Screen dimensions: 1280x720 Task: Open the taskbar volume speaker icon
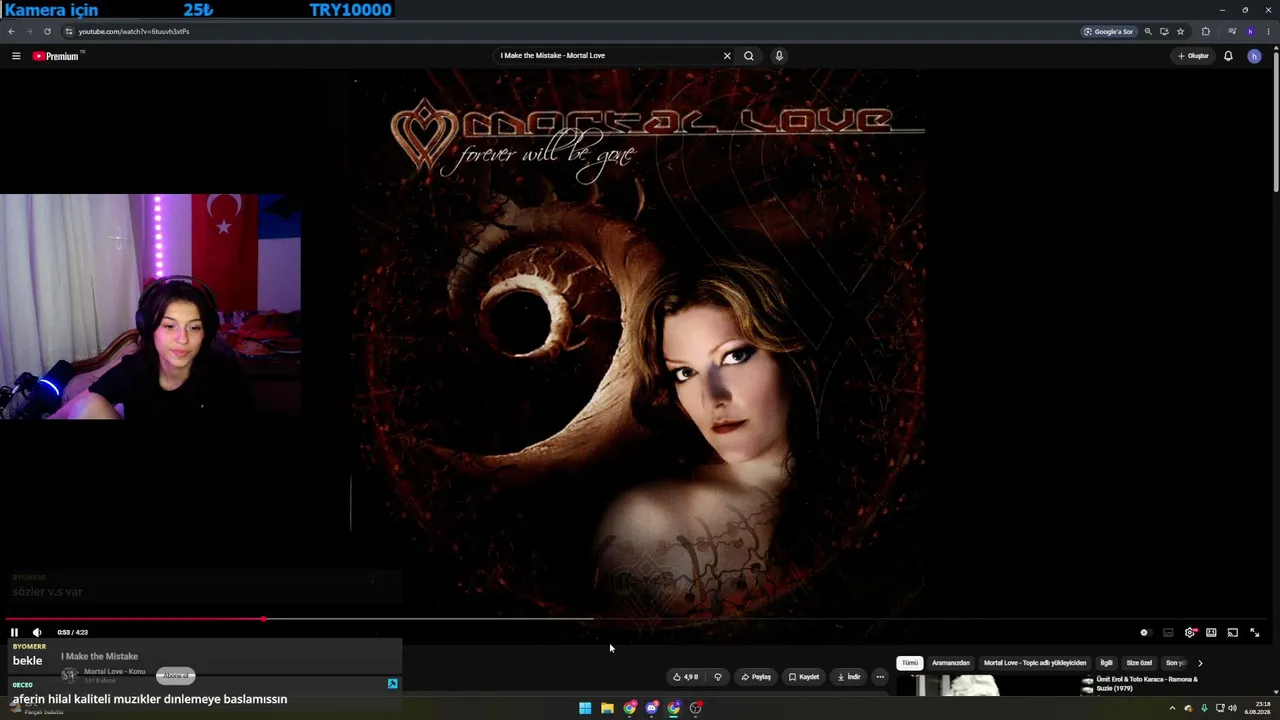click(1232, 708)
